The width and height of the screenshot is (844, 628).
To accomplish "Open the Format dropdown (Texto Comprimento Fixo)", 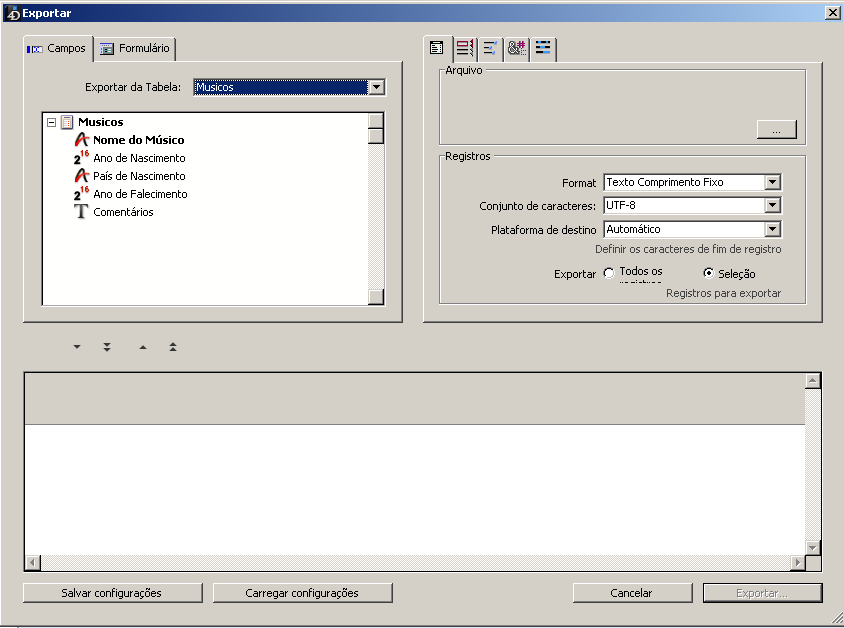I will [x=772, y=183].
